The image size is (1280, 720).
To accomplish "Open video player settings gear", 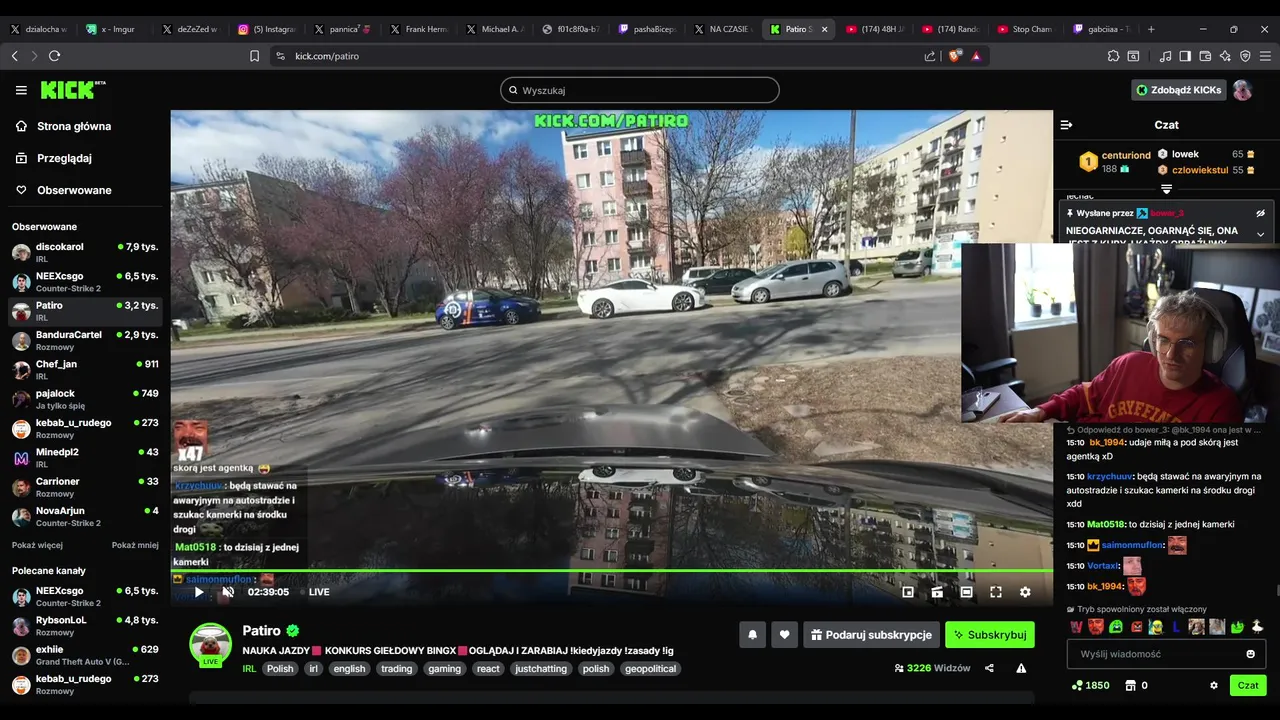I will (x=1025, y=592).
